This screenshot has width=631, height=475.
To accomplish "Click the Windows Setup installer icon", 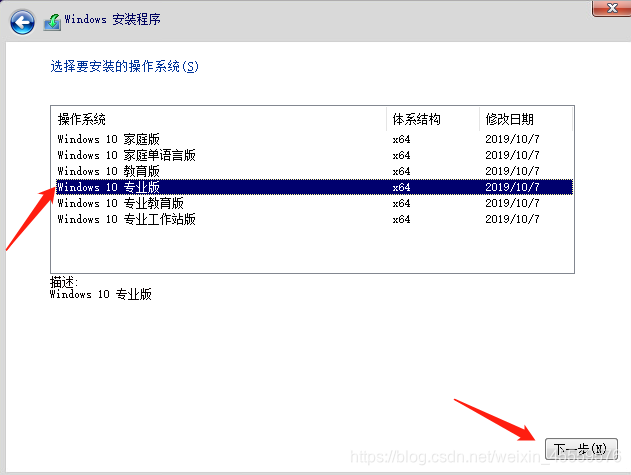I will [52, 22].
